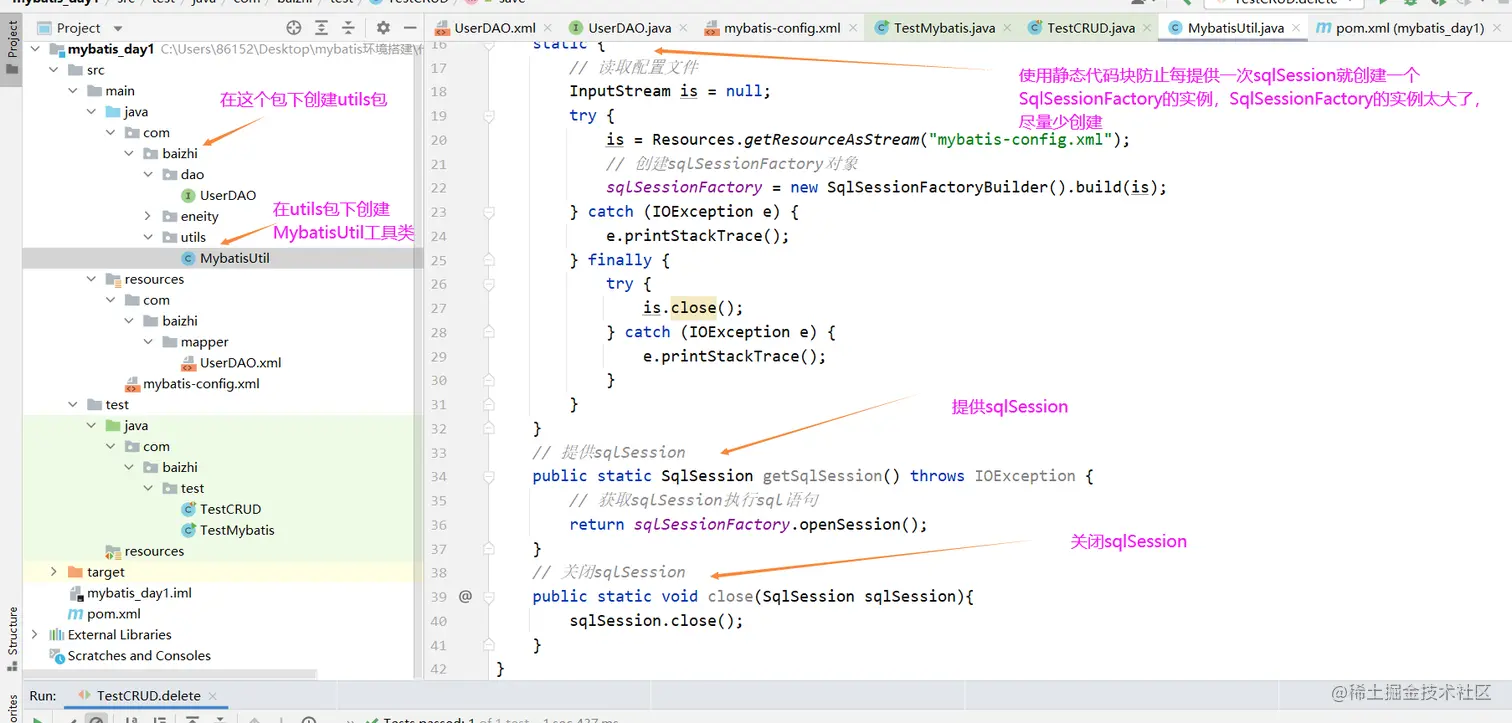Image resolution: width=1512 pixels, height=723 pixels.
Task: Collapse the utils package node
Action: (148, 237)
